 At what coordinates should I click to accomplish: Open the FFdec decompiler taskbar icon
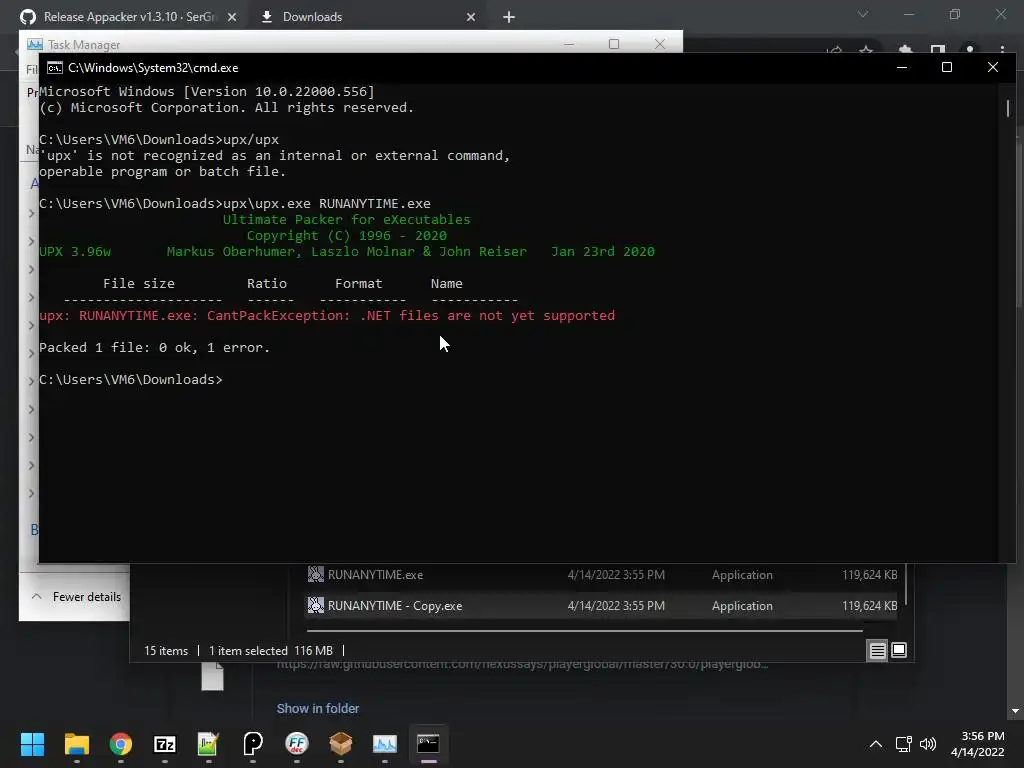point(296,744)
